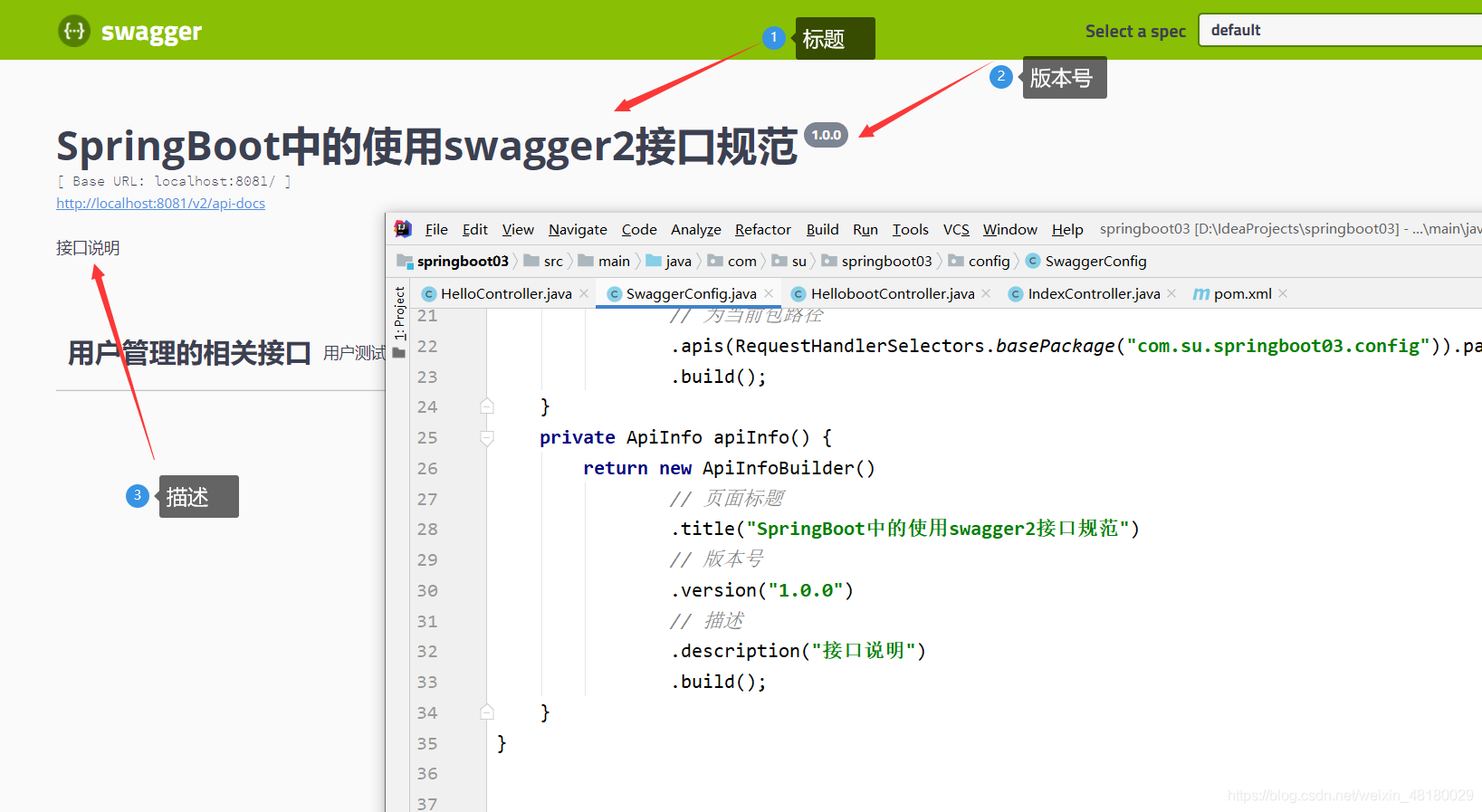This screenshot has width=1482, height=812.
Task: Open the Analyze menu
Action: click(x=695, y=230)
